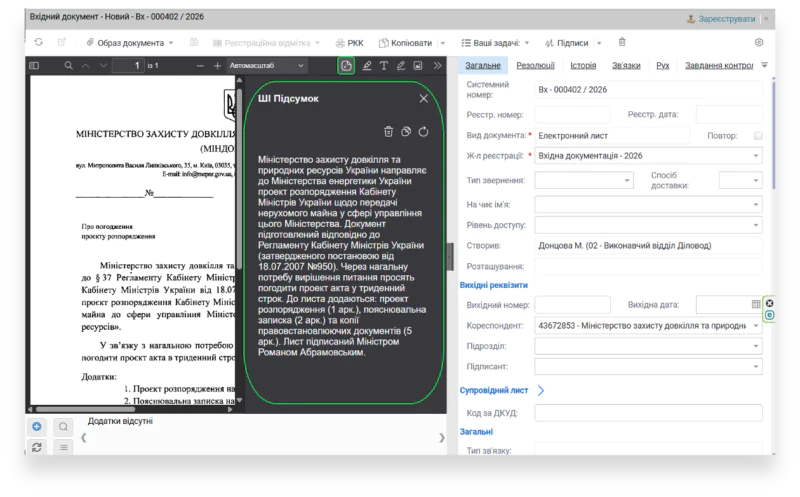Add attachment with blue plus icon
Viewport: 800px width, 497px height.
tap(37, 427)
